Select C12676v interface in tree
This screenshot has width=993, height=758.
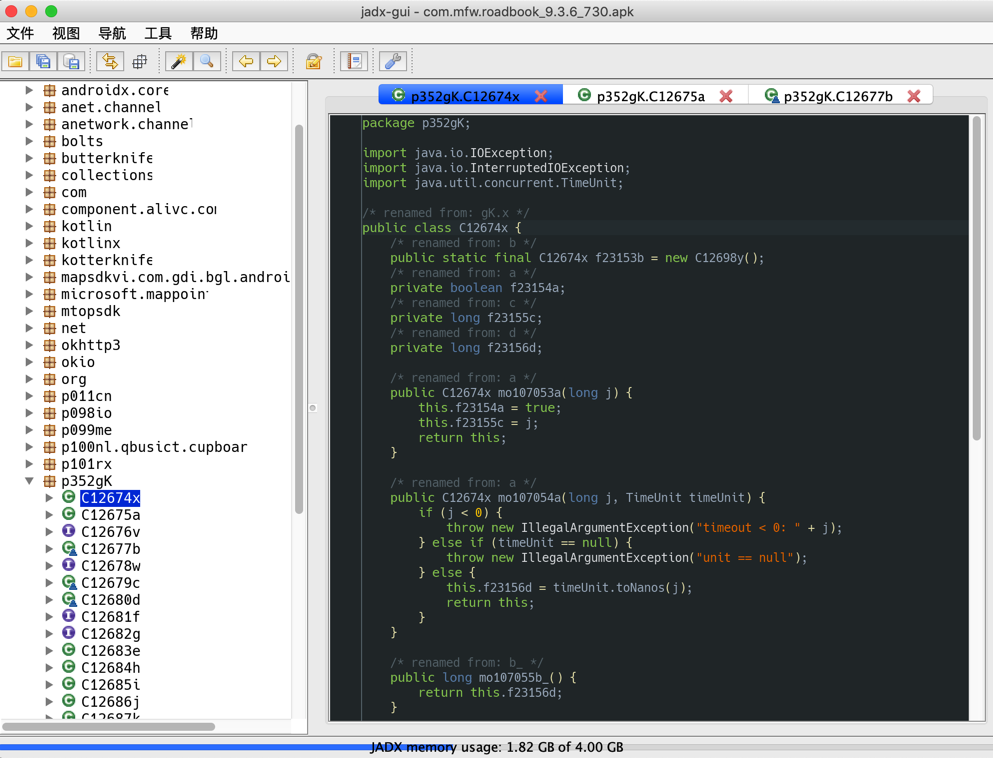tap(110, 532)
